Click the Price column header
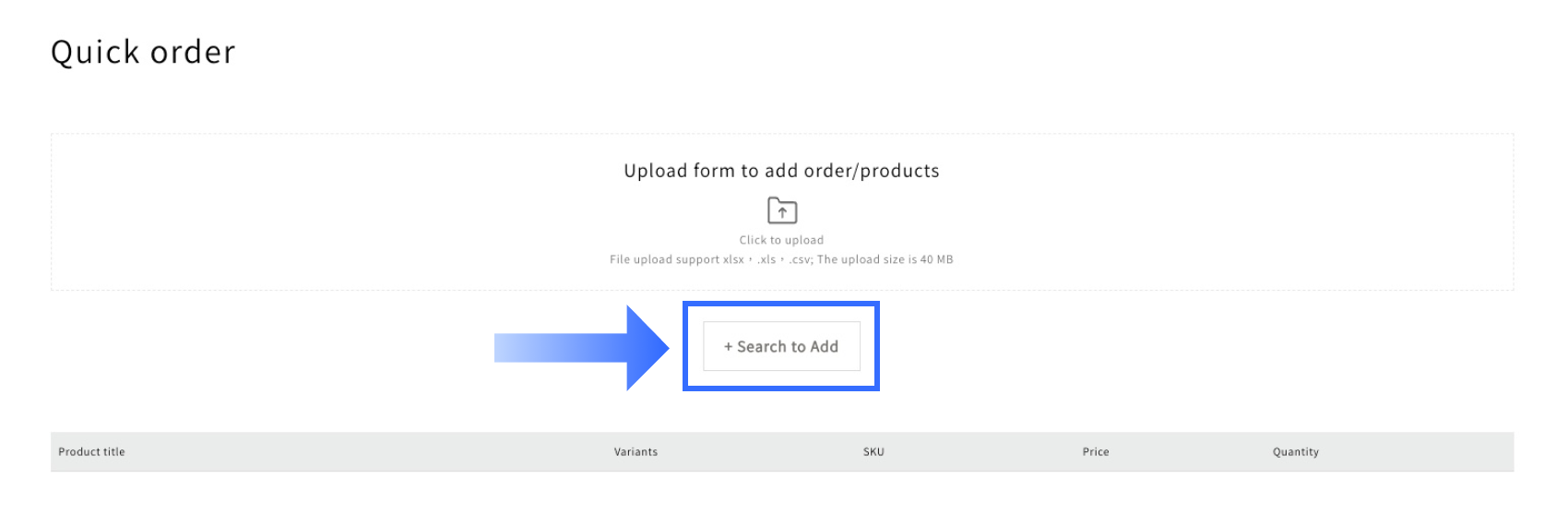The height and width of the screenshot is (526, 1568). pos(1096,452)
